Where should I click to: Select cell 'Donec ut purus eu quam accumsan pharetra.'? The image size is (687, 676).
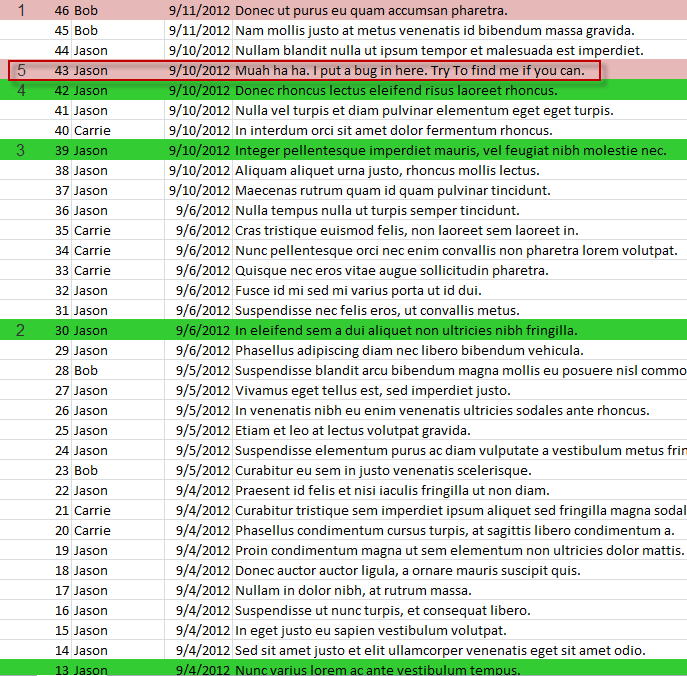tap(371, 11)
